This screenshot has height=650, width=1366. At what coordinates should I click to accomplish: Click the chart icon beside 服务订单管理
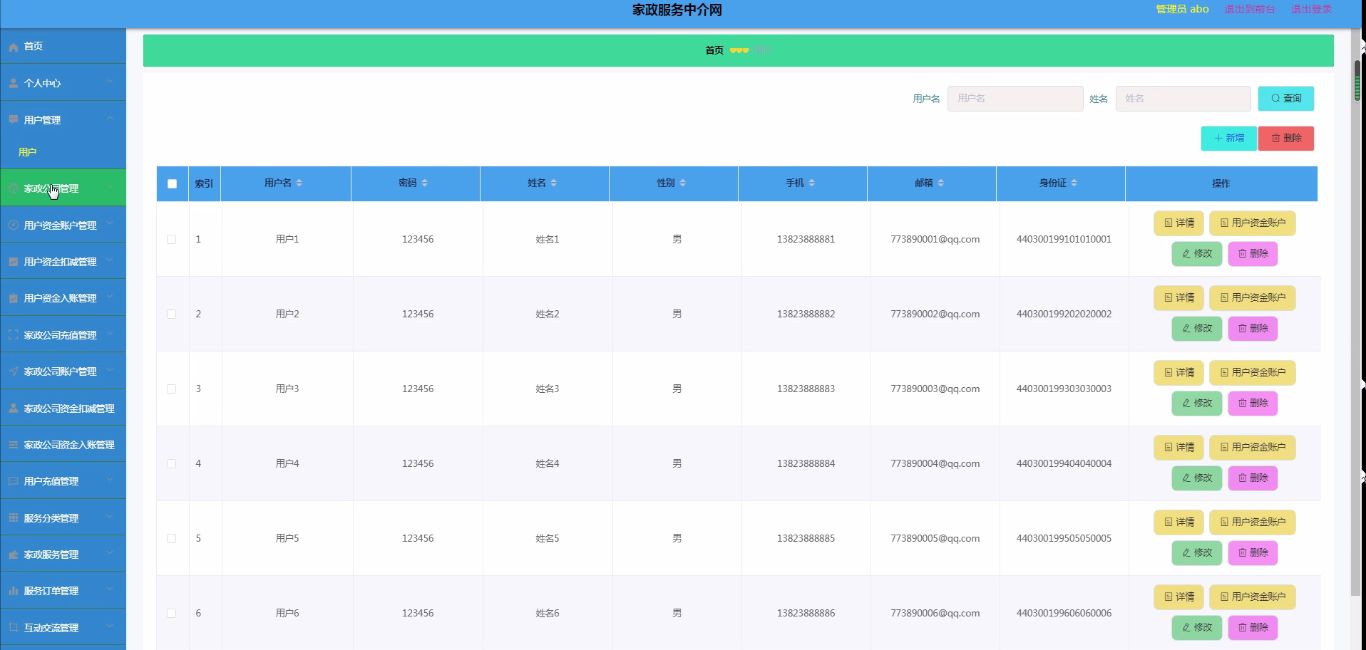click(x=13, y=591)
